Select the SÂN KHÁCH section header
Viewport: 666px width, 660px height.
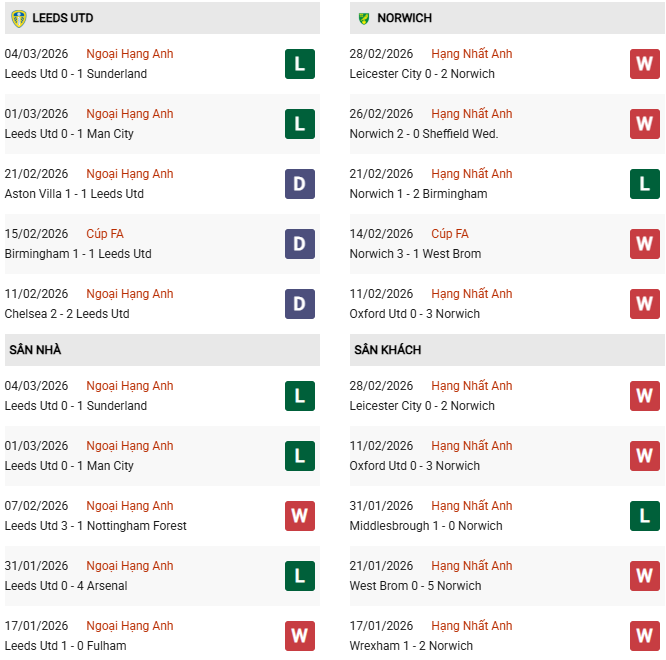pos(387,350)
